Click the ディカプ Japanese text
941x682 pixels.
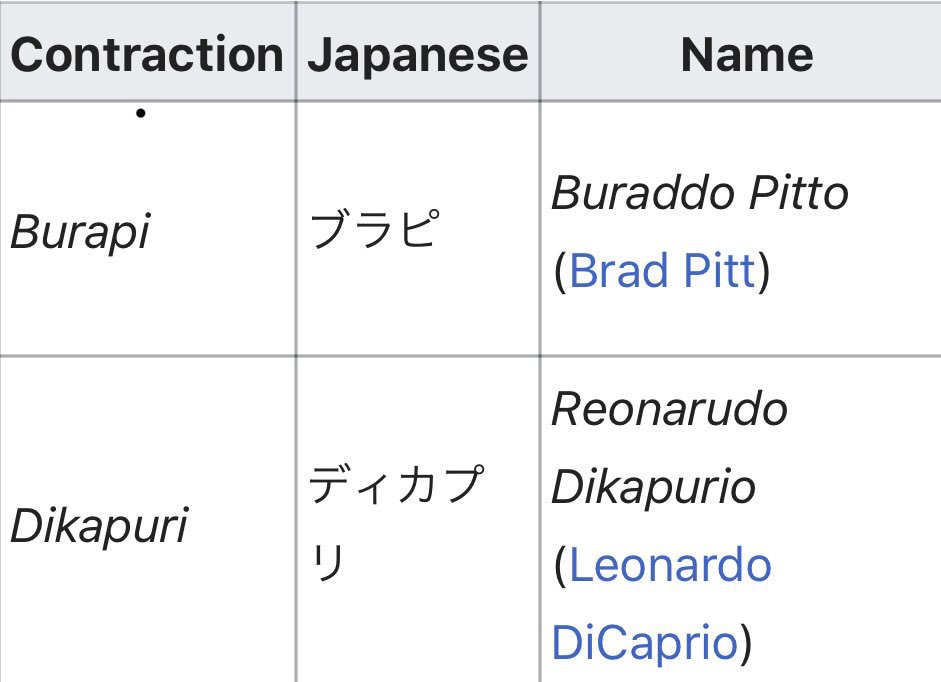pos(396,484)
